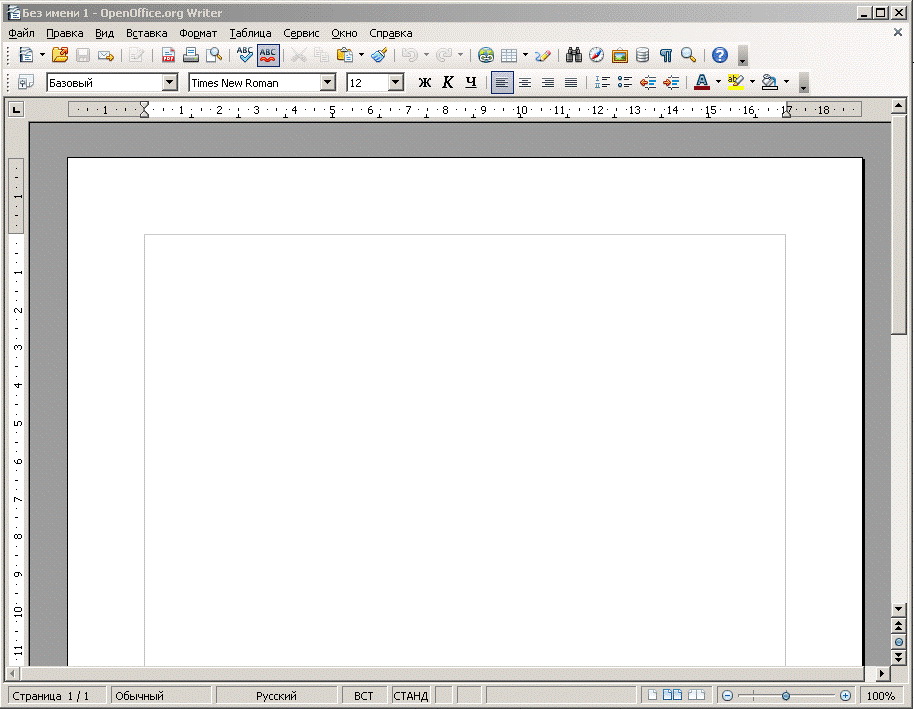
Task: Toggle underline Ч formatting
Action: click(471, 82)
